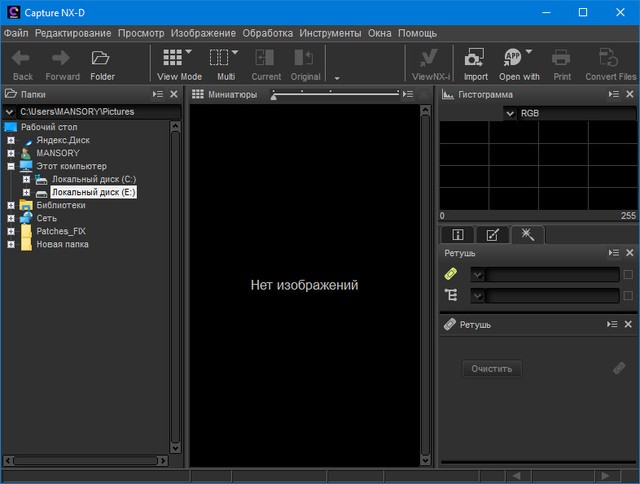Switch to the info tab icon
The image size is (640, 484).
point(458,235)
